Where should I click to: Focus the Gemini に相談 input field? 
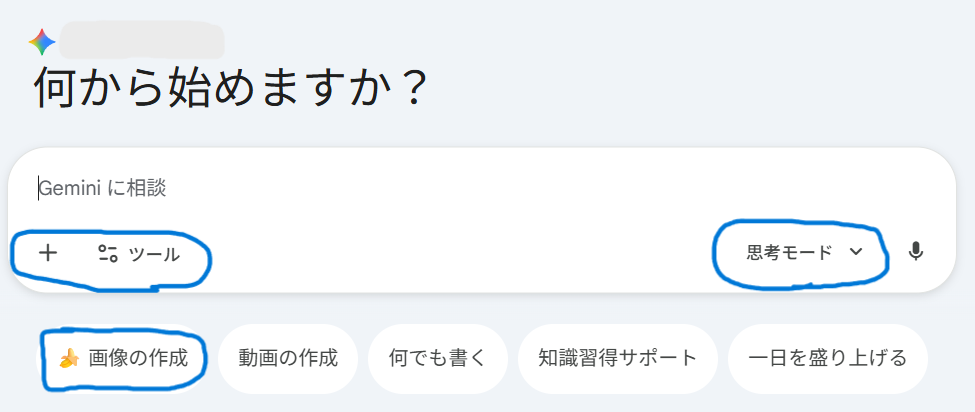click(x=400, y=188)
